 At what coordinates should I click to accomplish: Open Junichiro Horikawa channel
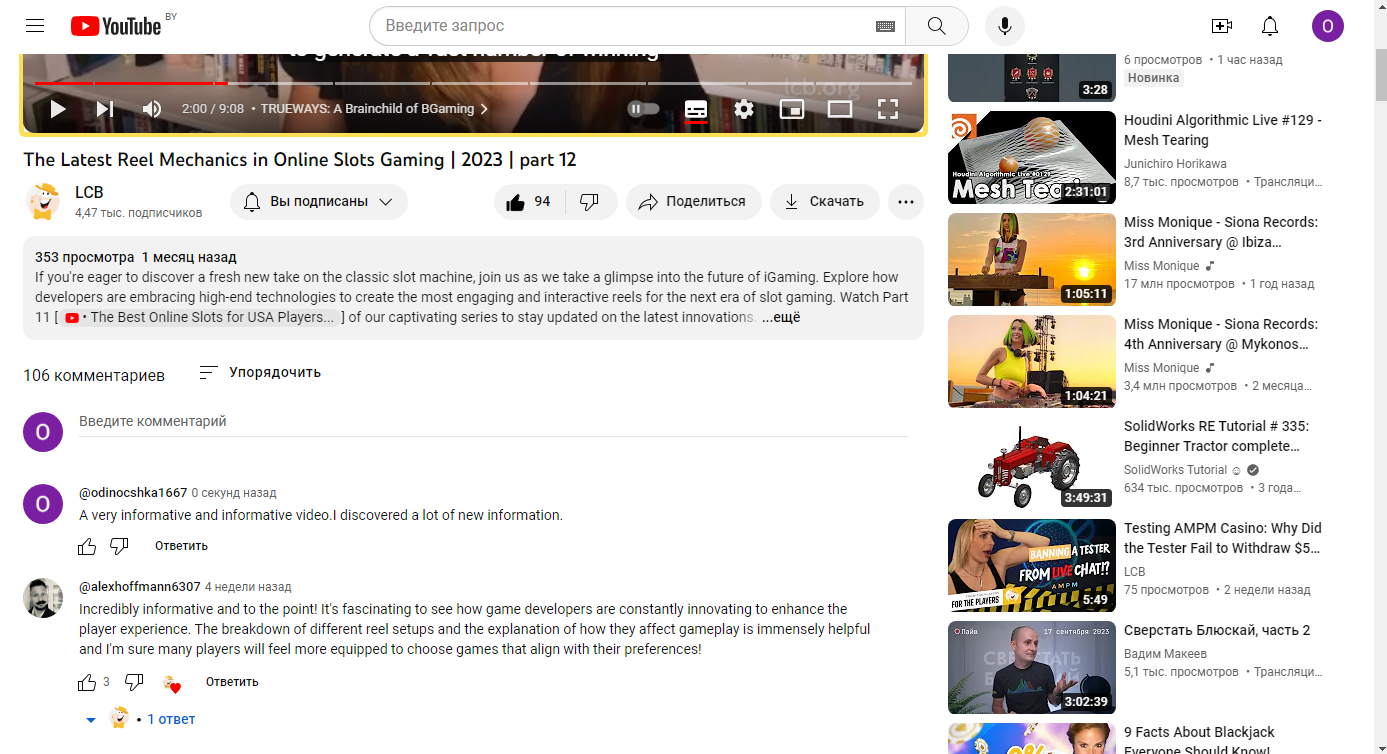tap(1175, 164)
